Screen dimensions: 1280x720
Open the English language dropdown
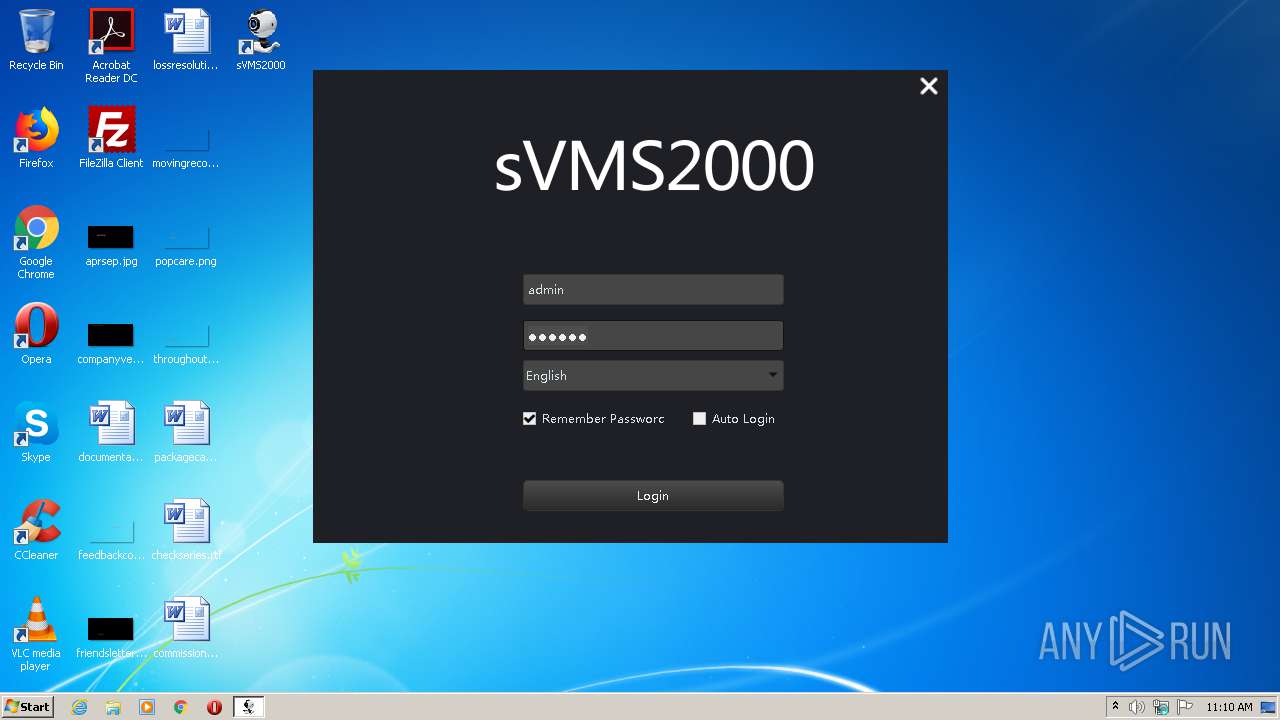pos(653,376)
